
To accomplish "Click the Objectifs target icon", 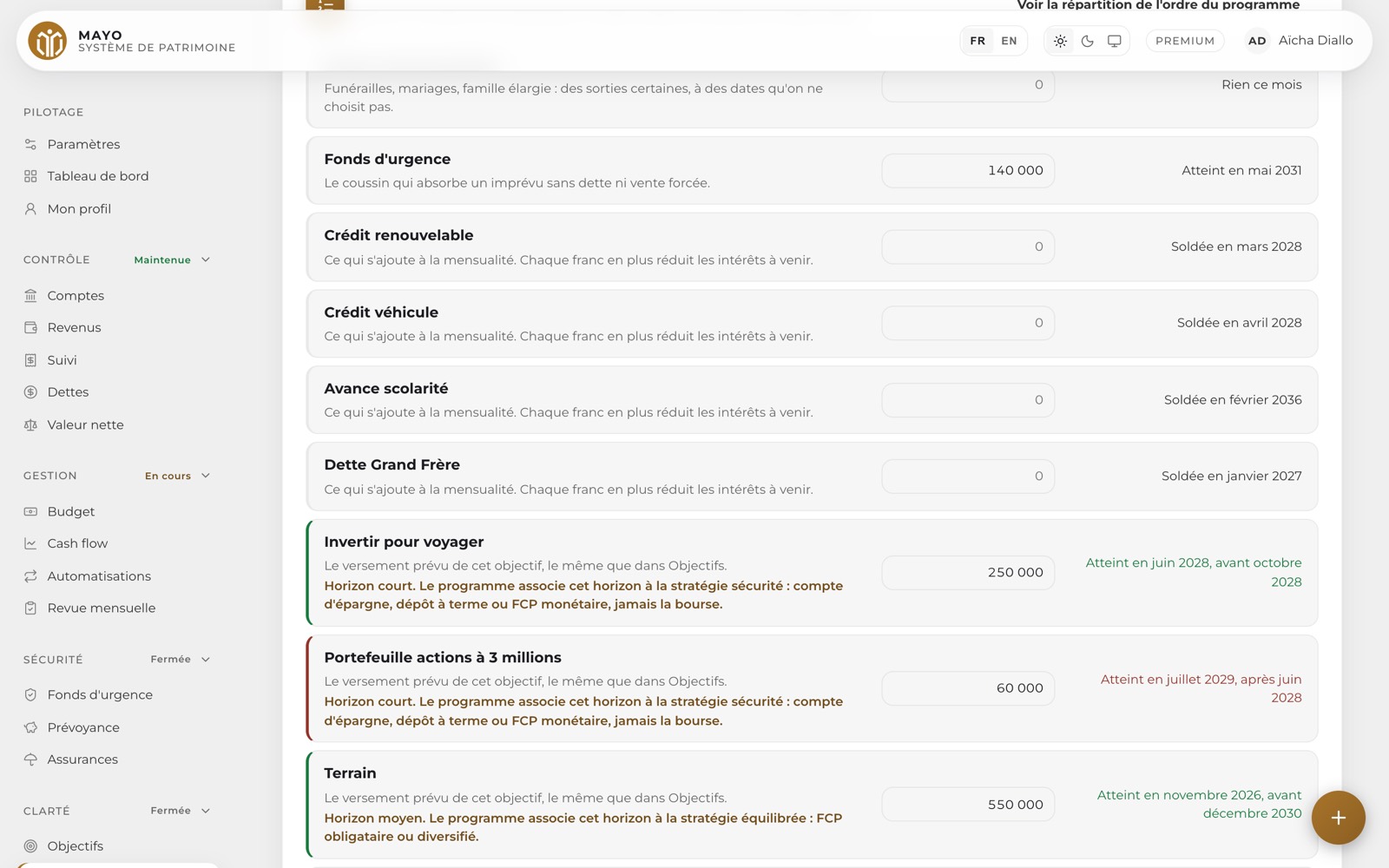I will [30, 846].
